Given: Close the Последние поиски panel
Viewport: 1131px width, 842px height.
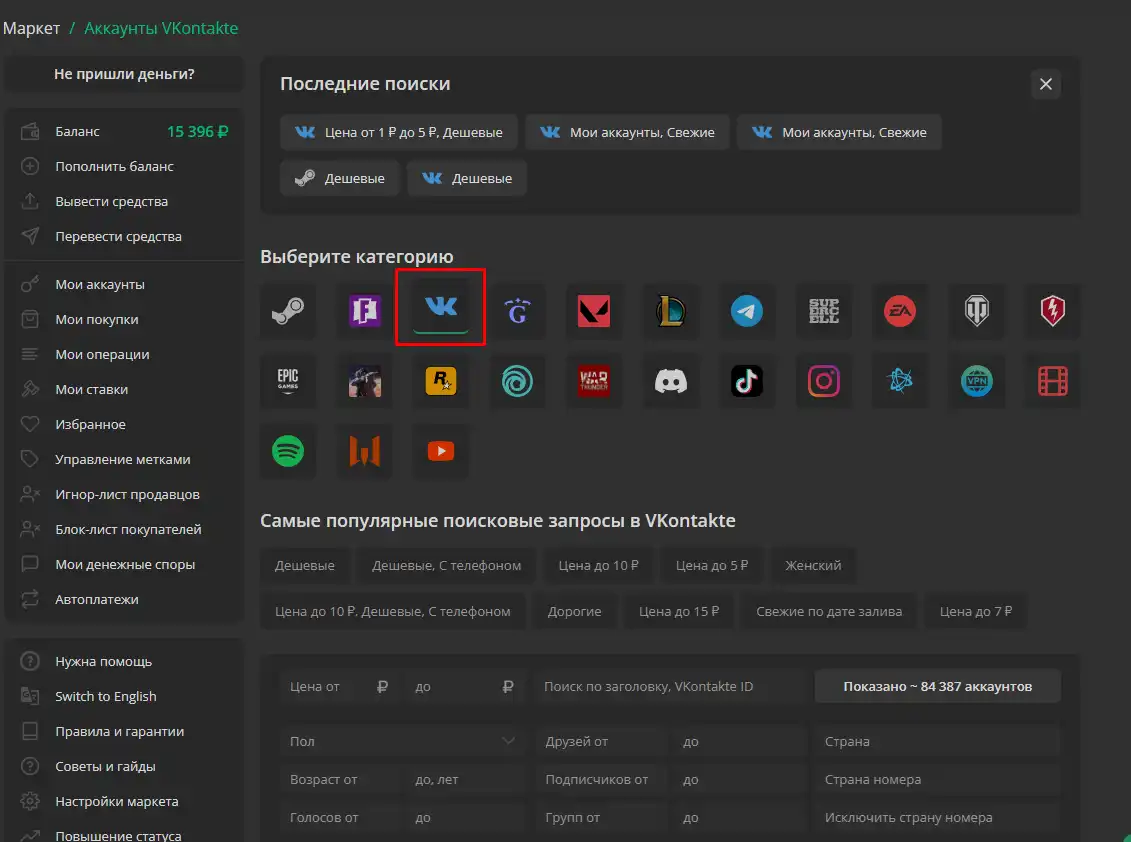Looking at the screenshot, I should pyautogui.click(x=1045, y=84).
